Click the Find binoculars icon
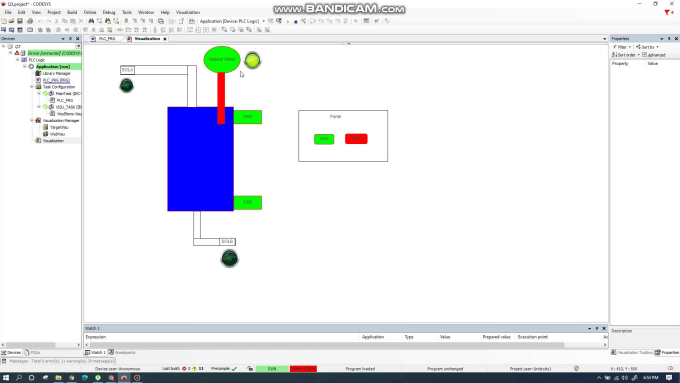The height and width of the screenshot is (383, 680). pos(91,21)
